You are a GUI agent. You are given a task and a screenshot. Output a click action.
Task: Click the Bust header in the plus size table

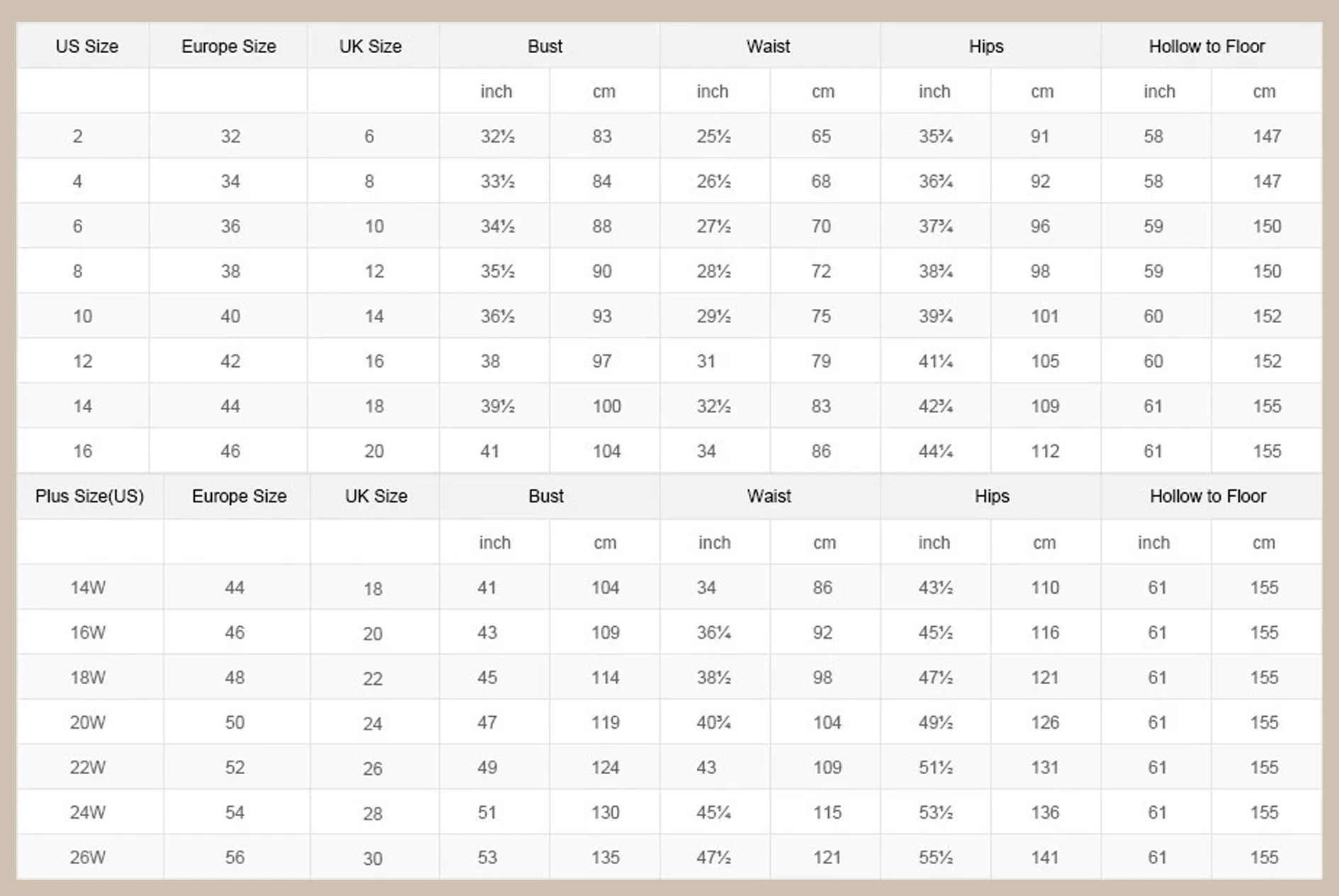click(x=546, y=496)
